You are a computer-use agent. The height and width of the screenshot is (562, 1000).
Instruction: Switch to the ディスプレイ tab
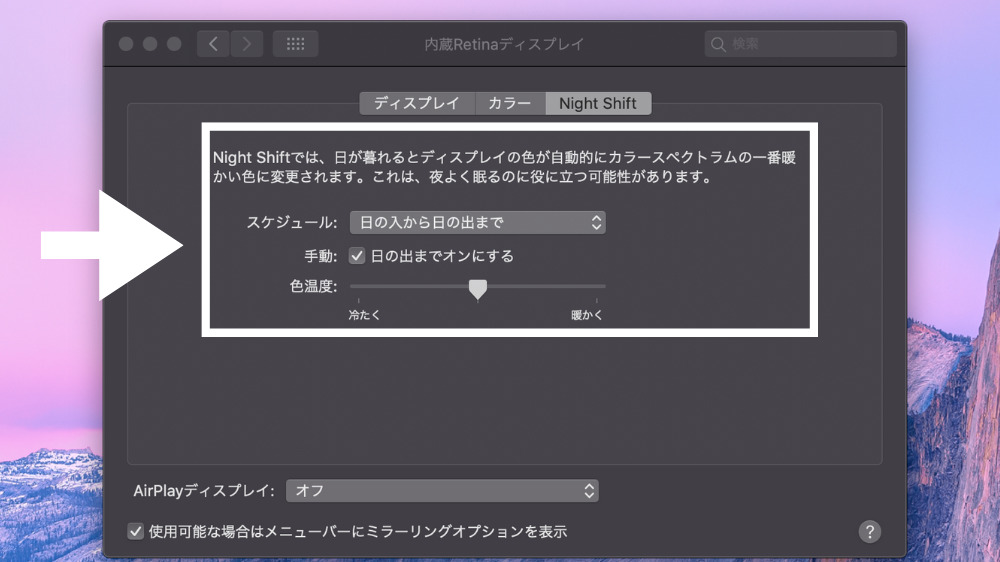pyautogui.click(x=417, y=103)
